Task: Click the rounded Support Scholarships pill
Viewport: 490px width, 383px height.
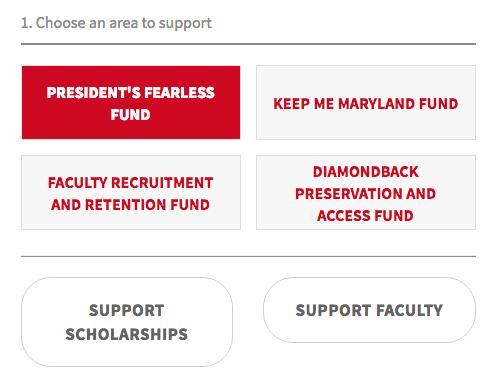Action: coord(127,322)
